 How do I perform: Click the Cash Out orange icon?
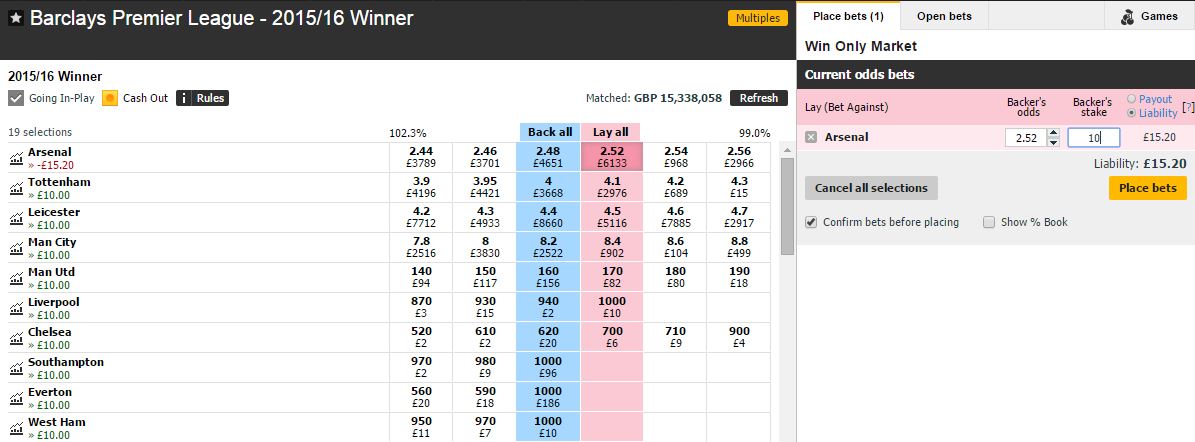(110, 98)
